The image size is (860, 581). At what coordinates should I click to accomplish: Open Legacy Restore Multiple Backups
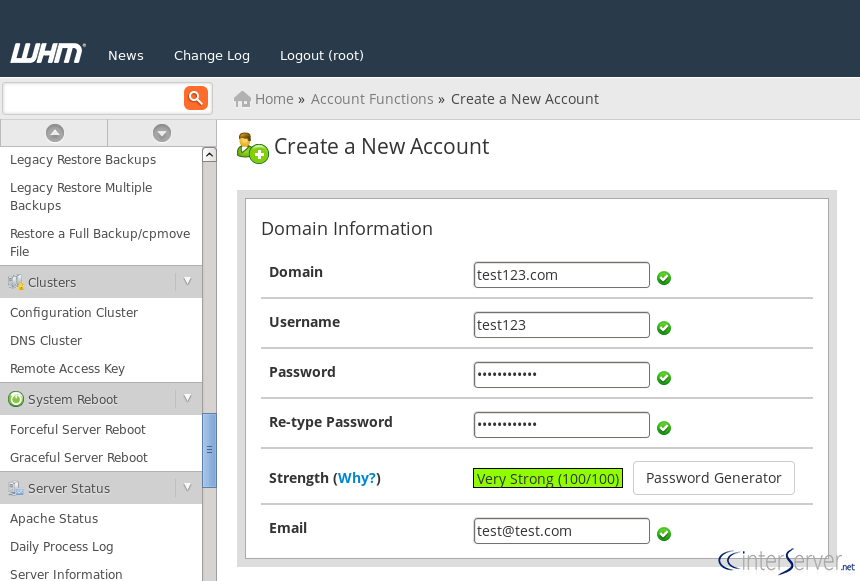pos(81,196)
